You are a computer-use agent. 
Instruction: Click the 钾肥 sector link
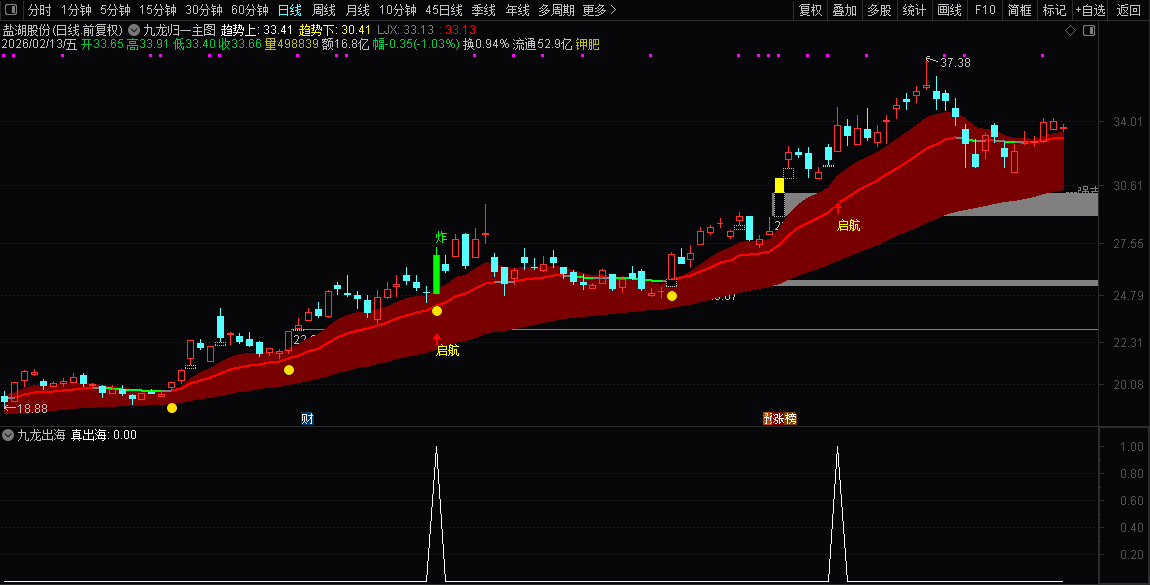pos(587,45)
